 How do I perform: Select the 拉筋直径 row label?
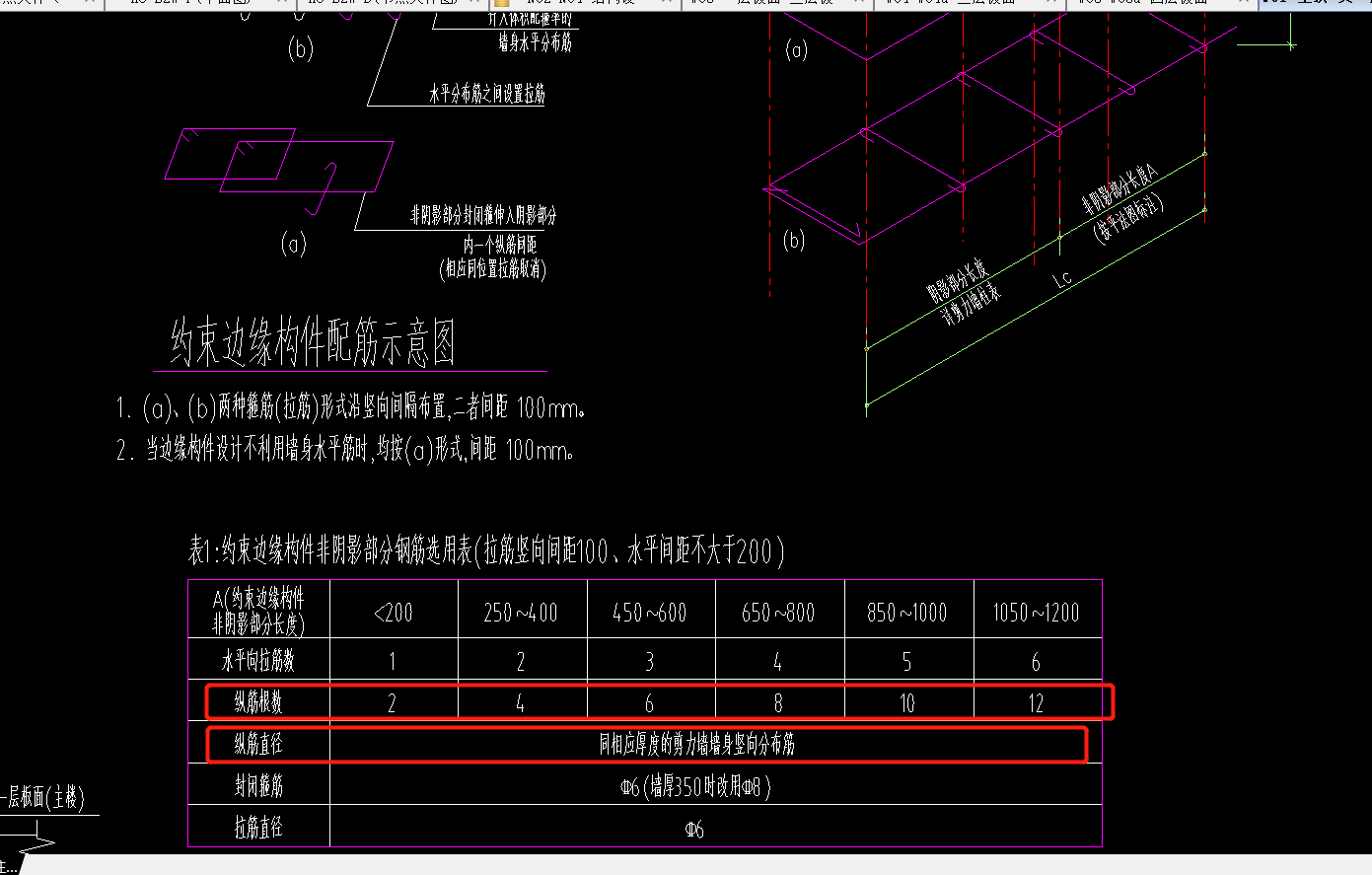(x=258, y=828)
